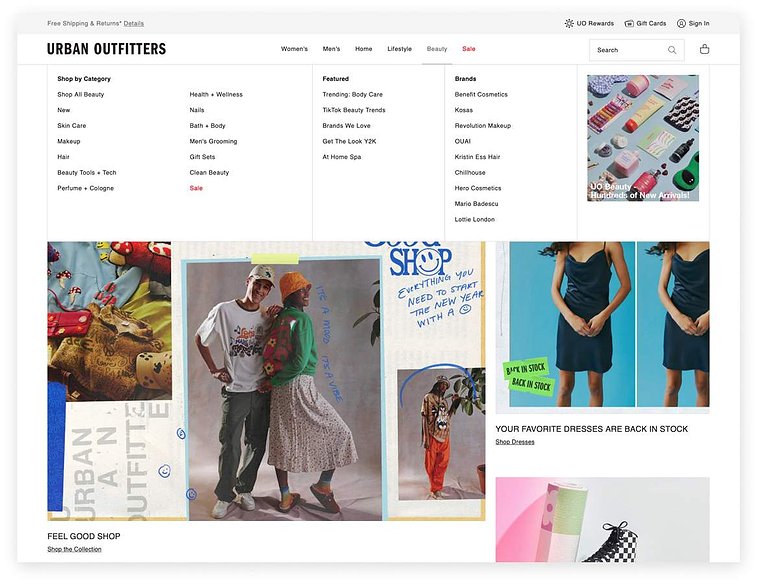Click the Feel Good Shop banner image

[x=266, y=381]
